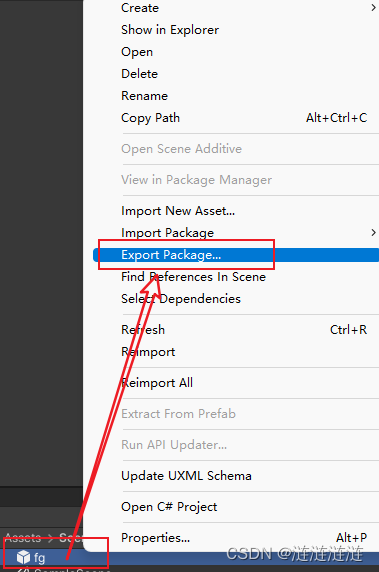
Task: Click the Assets breadcrumb in project panel
Action: (23, 538)
